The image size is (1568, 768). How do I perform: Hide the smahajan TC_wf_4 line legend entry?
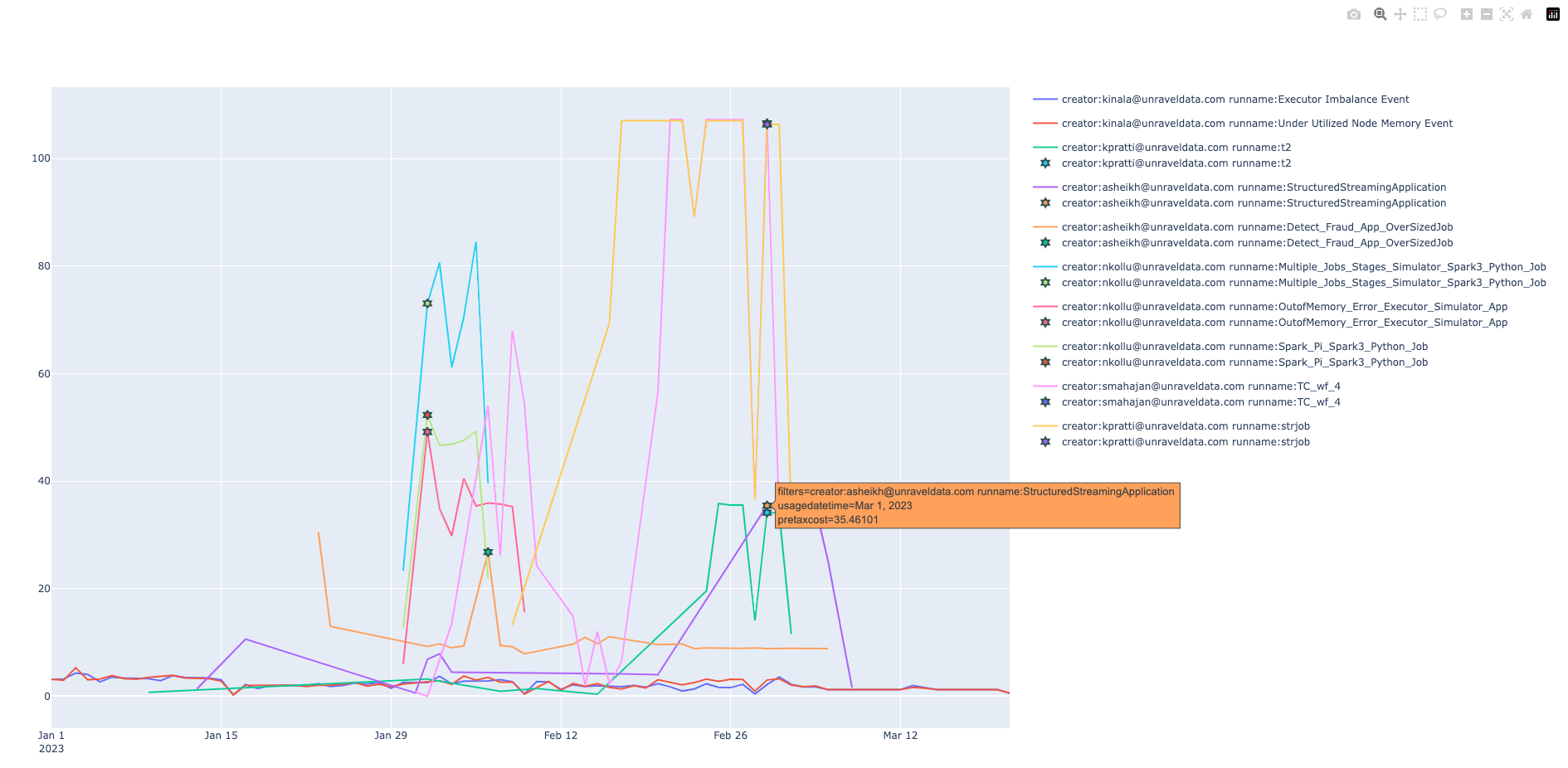[1186, 386]
